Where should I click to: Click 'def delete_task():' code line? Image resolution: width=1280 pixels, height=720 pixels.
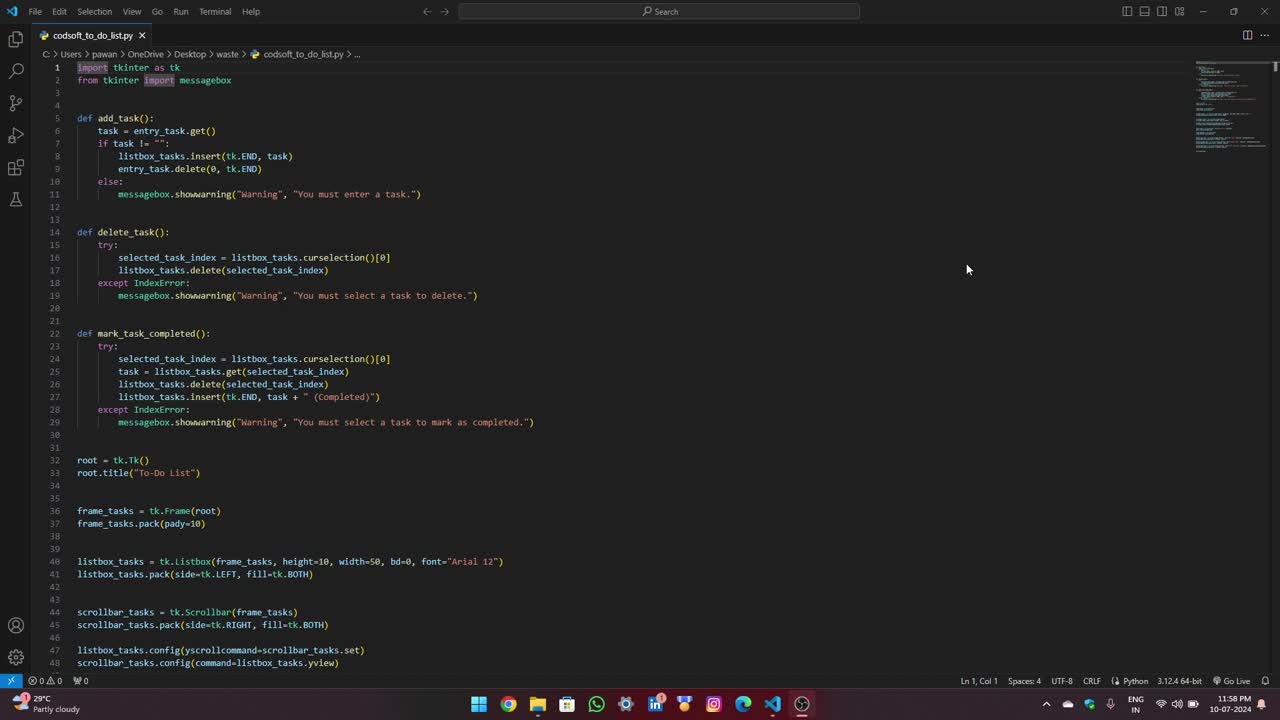(123, 232)
